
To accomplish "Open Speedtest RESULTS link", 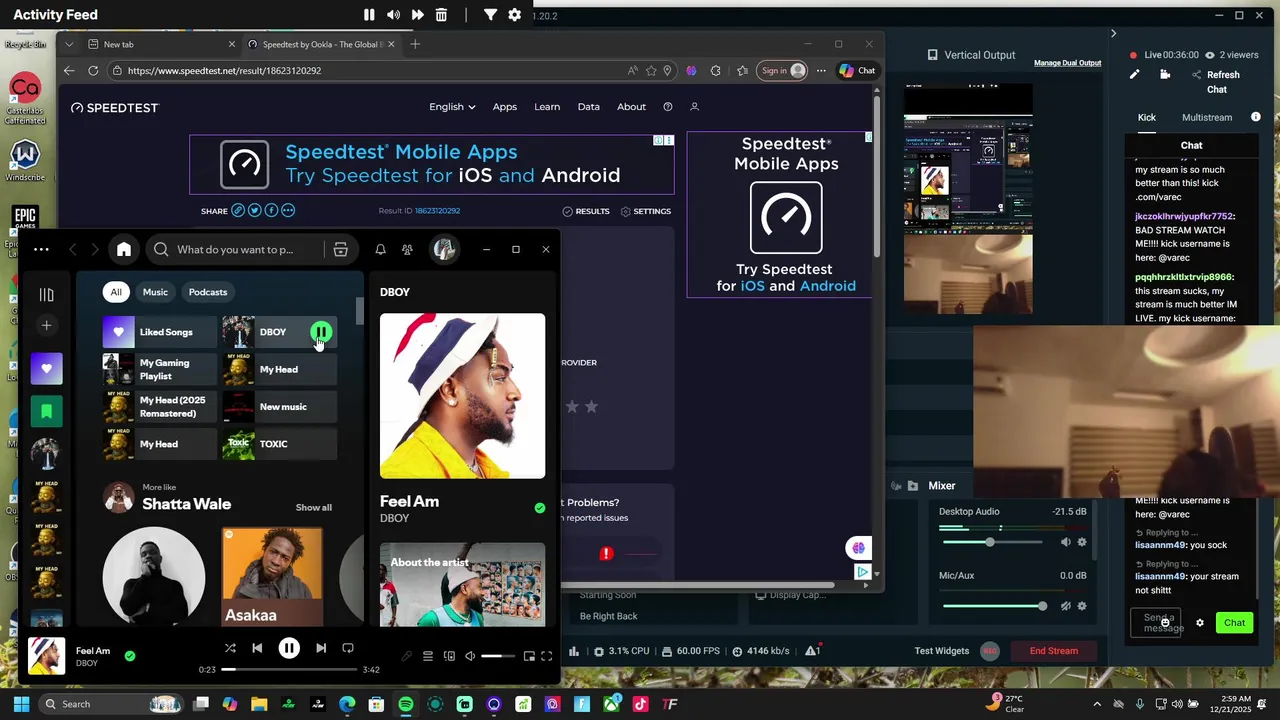I will [x=586, y=211].
